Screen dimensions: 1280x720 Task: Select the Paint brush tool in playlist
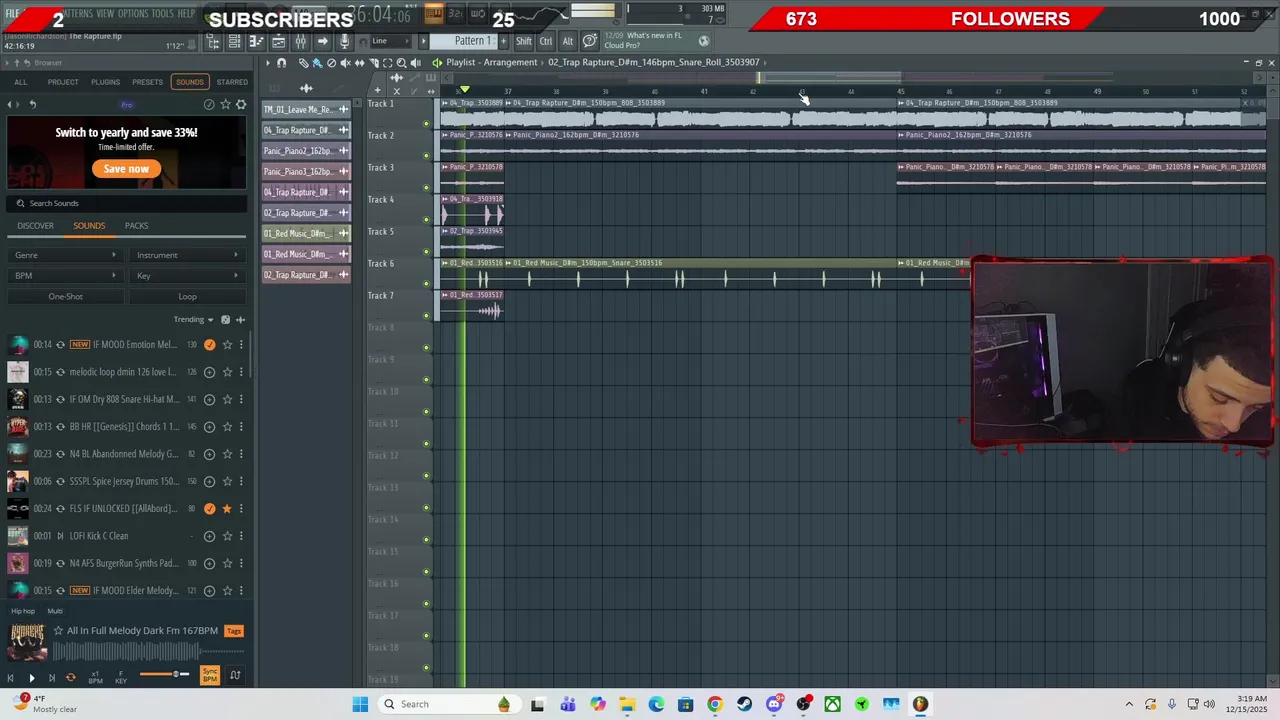[318, 63]
